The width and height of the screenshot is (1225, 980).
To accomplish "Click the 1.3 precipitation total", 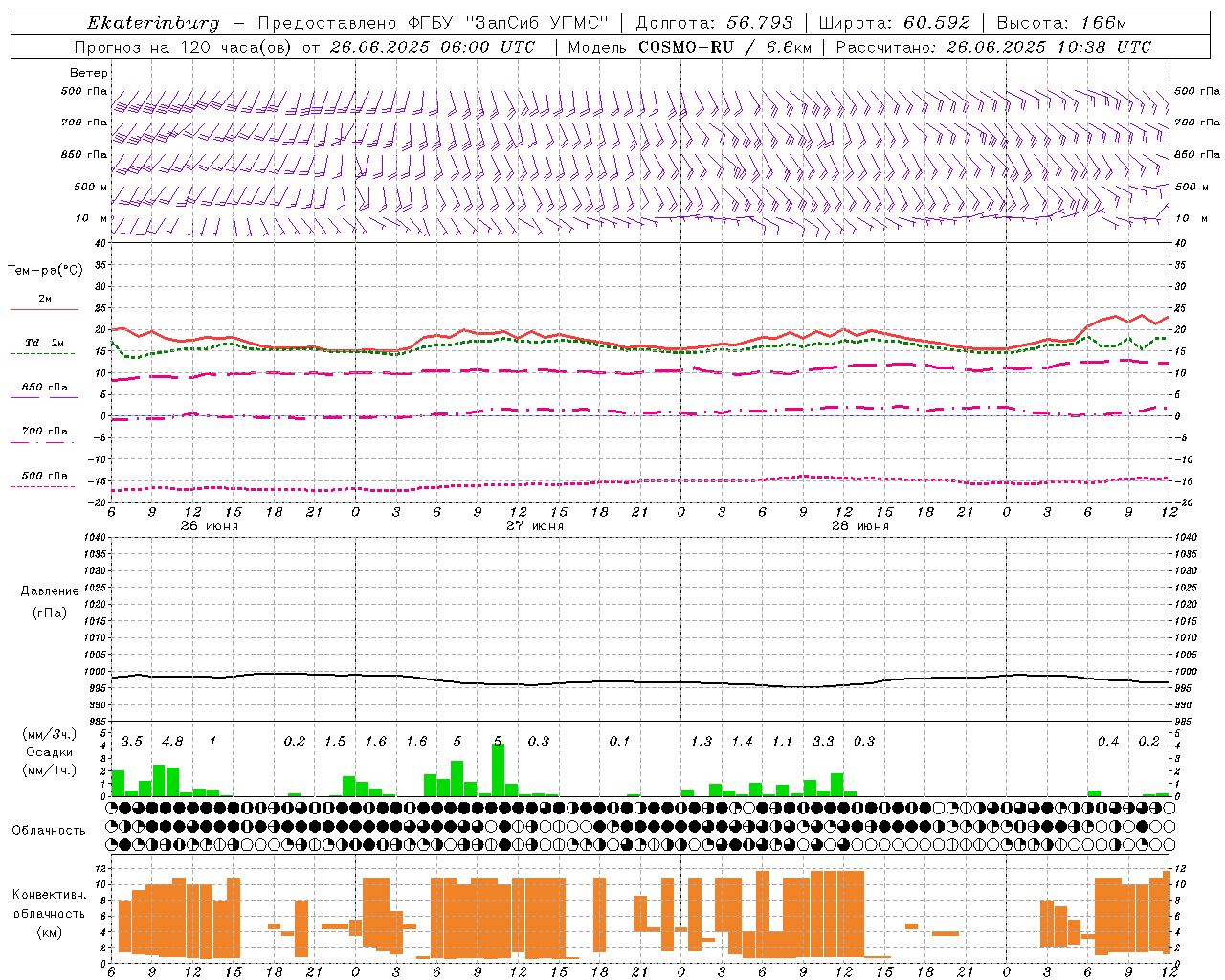I will tap(702, 742).
